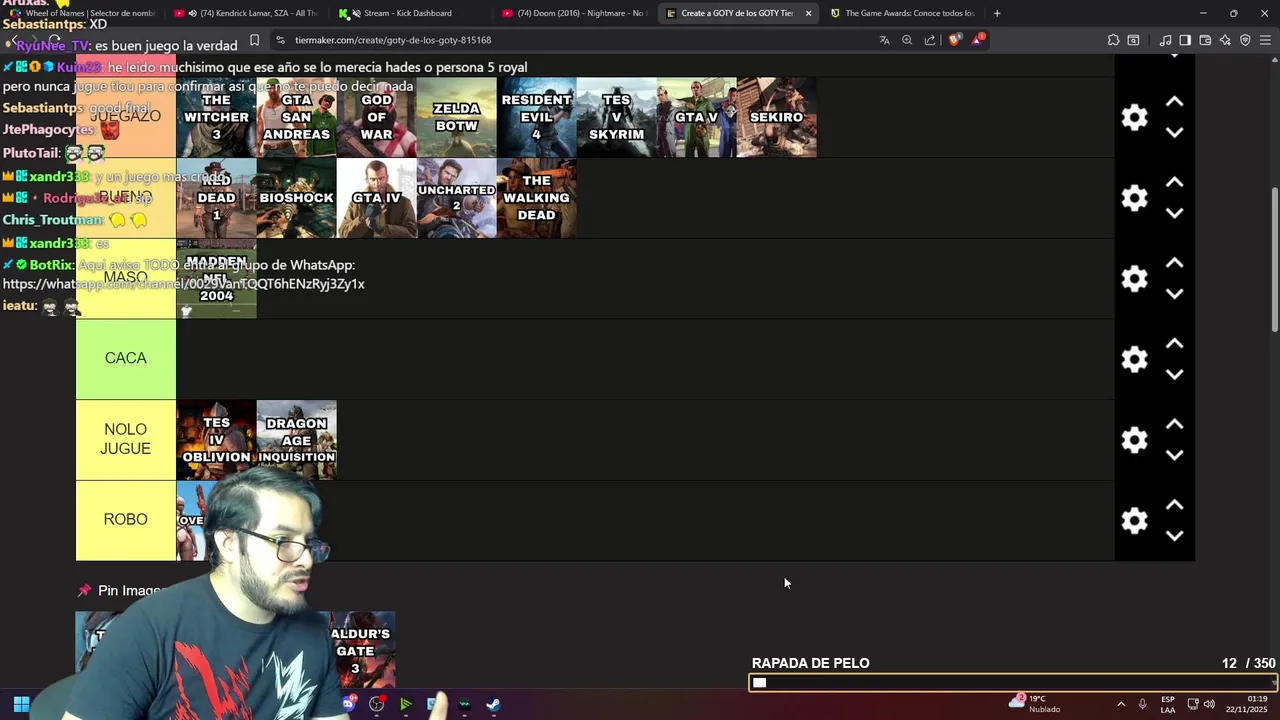Open the taskbar volume speaker icon
The height and width of the screenshot is (720, 1280).
[x=1209, y=704]
